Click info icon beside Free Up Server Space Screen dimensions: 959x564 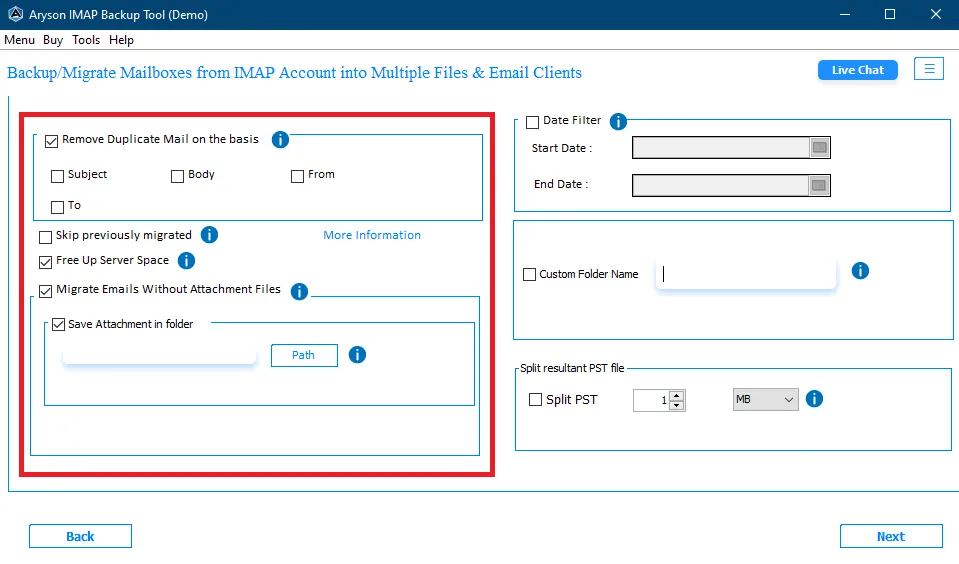(x=186, y=261)
